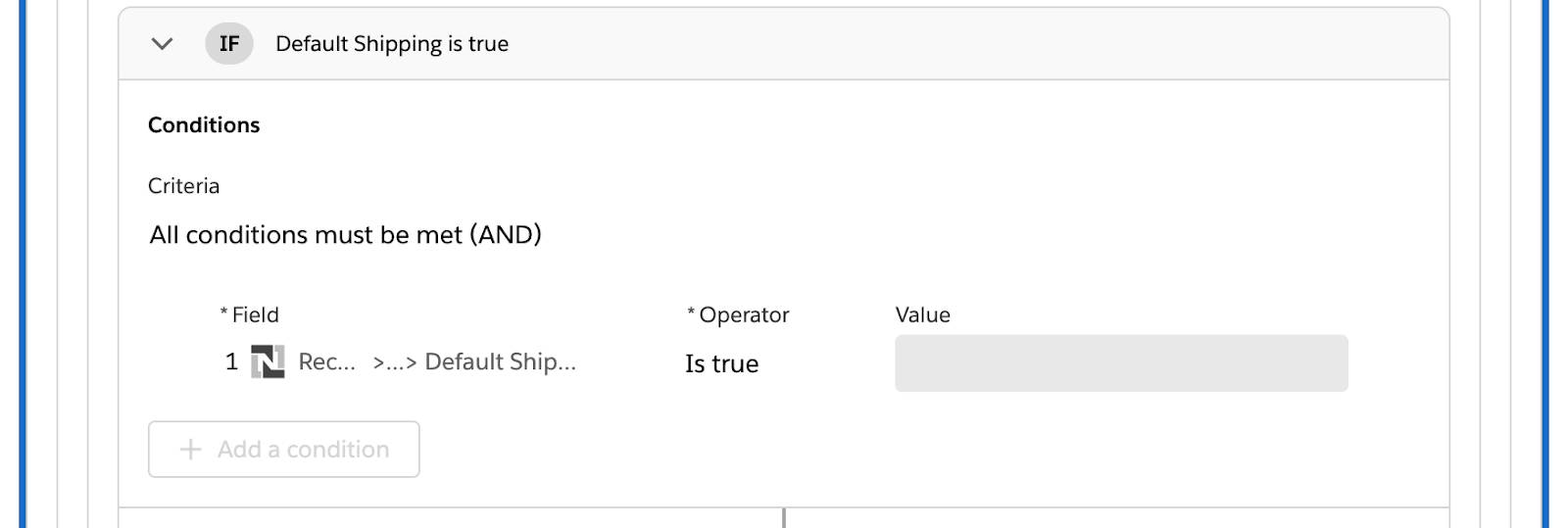This screenshot has height=528, width=1568.
Task: Click the Value column label
Action: (x=922, y=315)
